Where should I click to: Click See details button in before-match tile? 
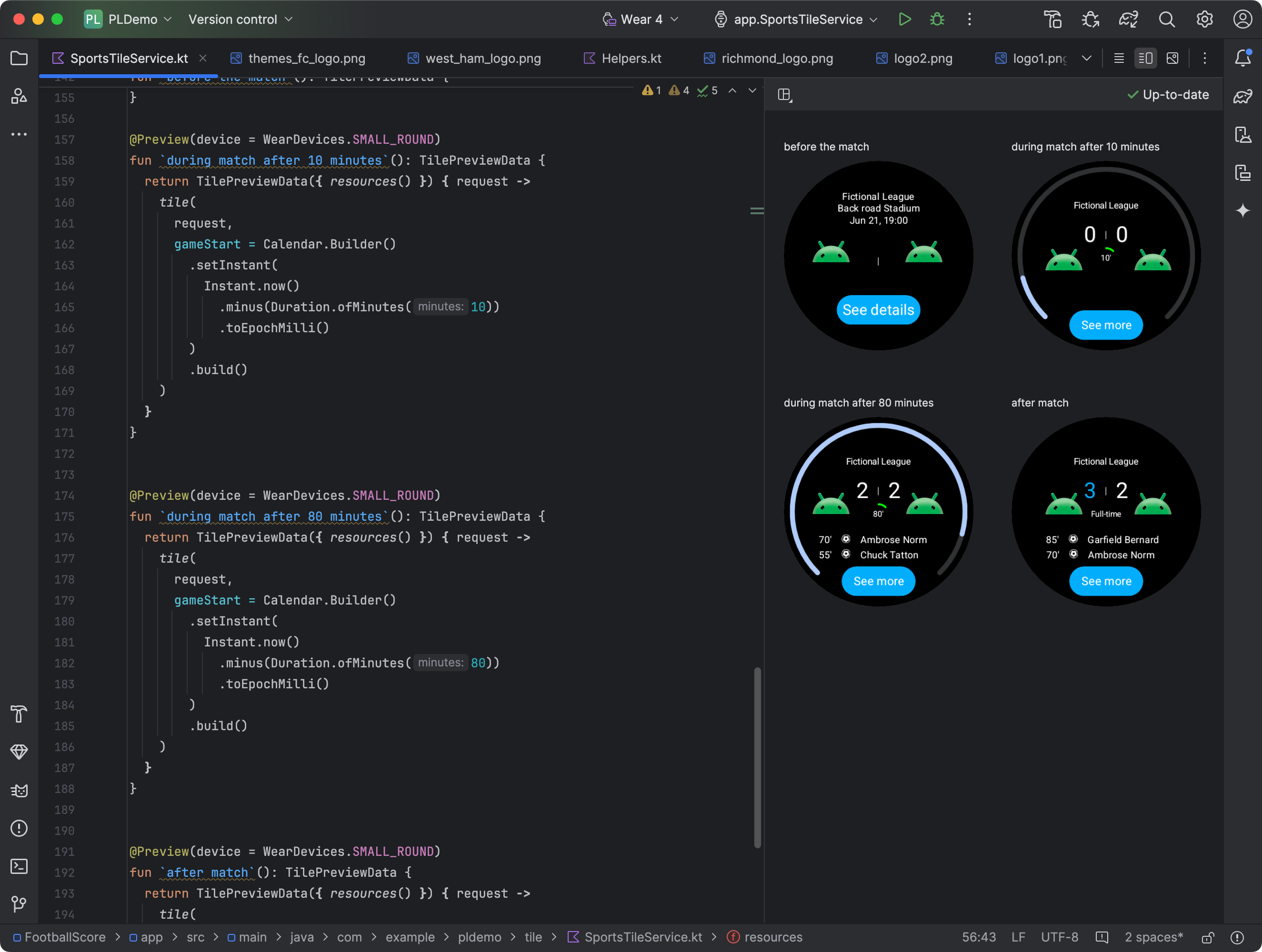[x=878, y=309]
